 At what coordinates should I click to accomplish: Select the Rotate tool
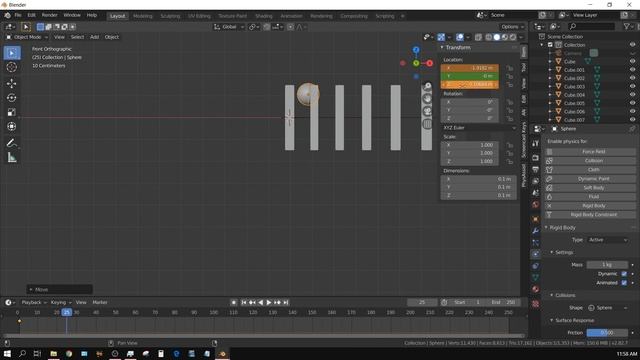pos(12,98)
